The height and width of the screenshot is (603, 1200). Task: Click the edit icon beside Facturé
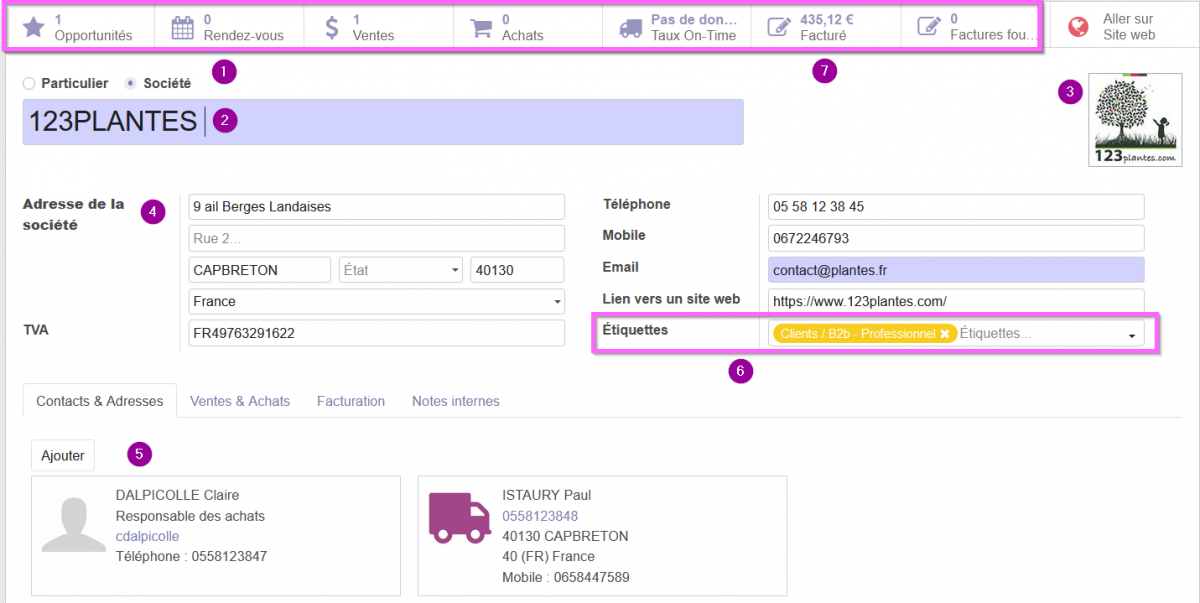(x=779, y=28)
